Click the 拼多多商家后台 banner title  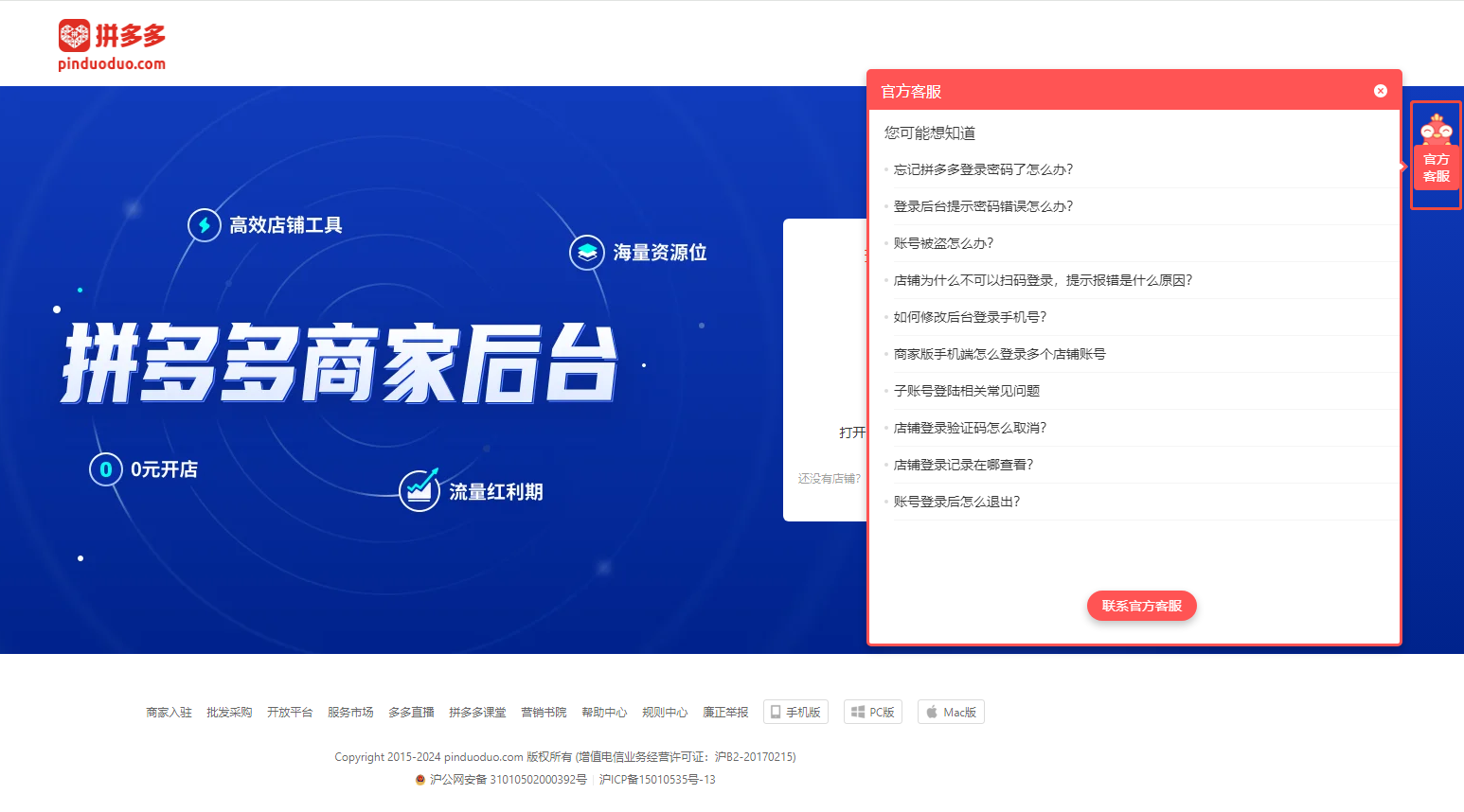pos(341,363)
